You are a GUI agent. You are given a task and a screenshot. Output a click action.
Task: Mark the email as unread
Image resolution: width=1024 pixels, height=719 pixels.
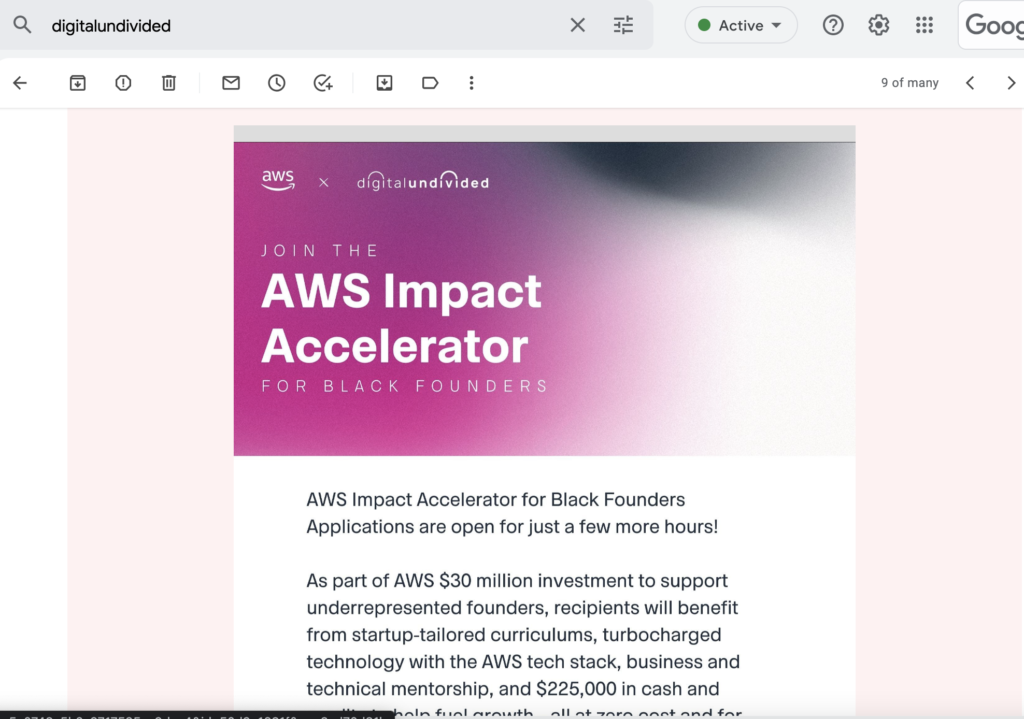(231, 83)
